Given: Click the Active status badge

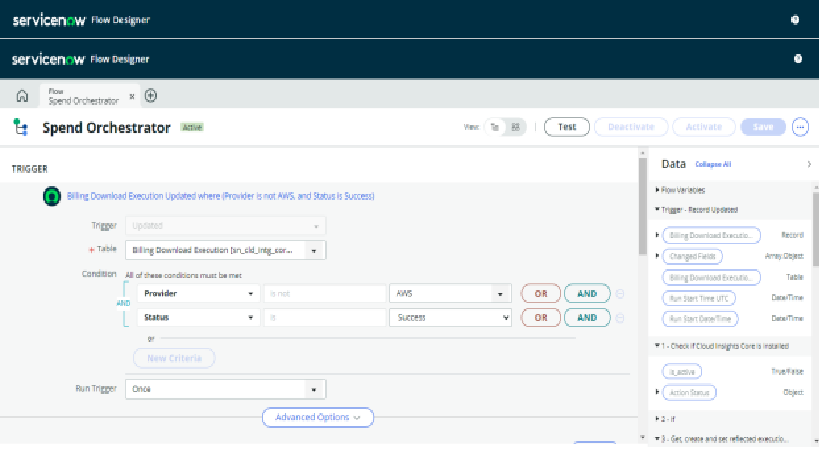Looking at the screenshot, I should (x=192, y=127).
